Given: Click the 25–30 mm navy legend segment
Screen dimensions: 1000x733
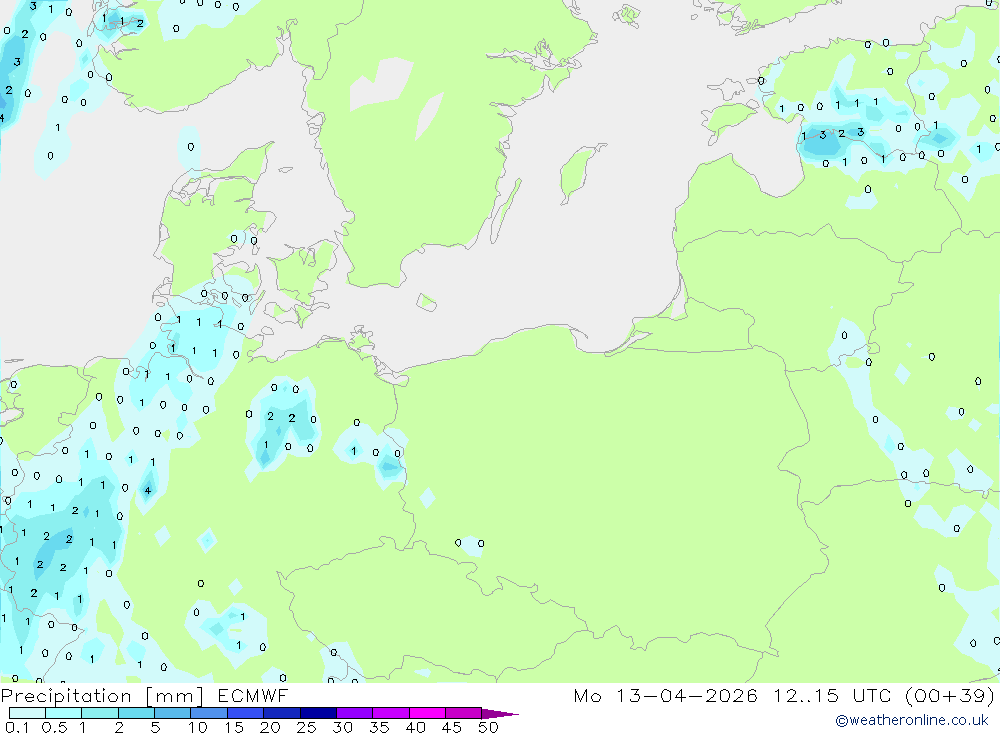Looking at the screenshot, I should (318, 713).
